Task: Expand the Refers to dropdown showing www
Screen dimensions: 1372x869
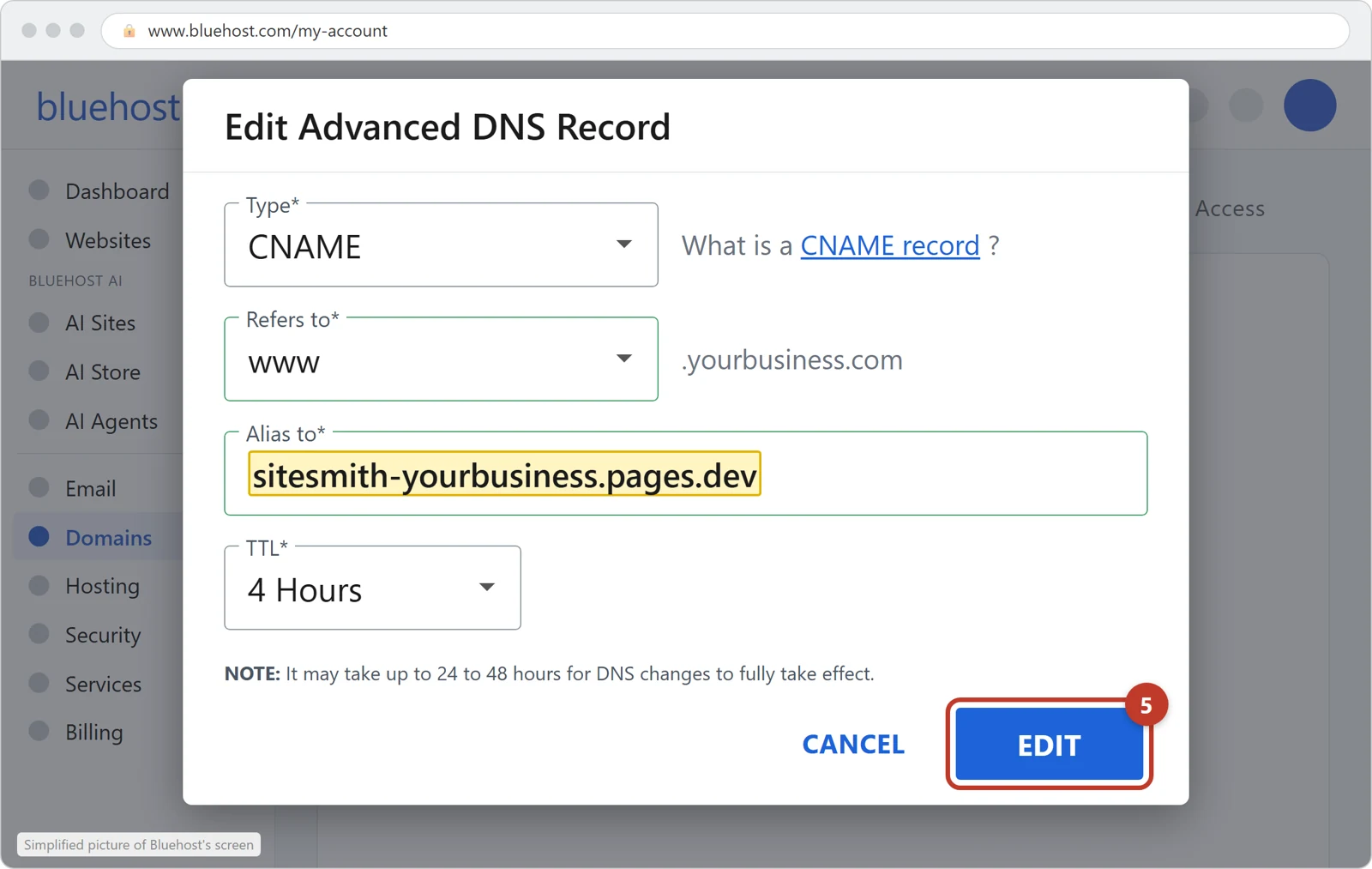Action: pyautogui.click(x=441, y=359)
